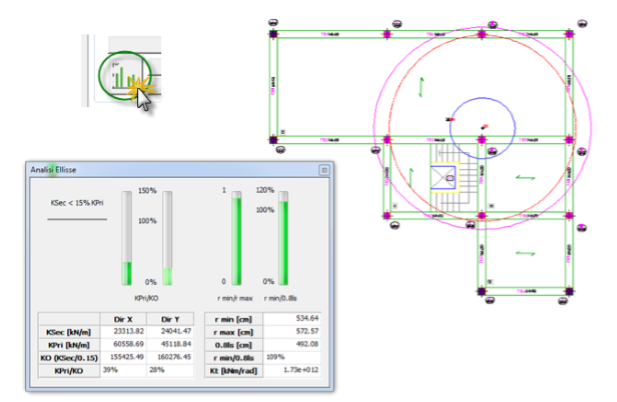Select the 28% KPri/KO cell
The height and width of the screenshot is (402, 617).
pos(170,370)
